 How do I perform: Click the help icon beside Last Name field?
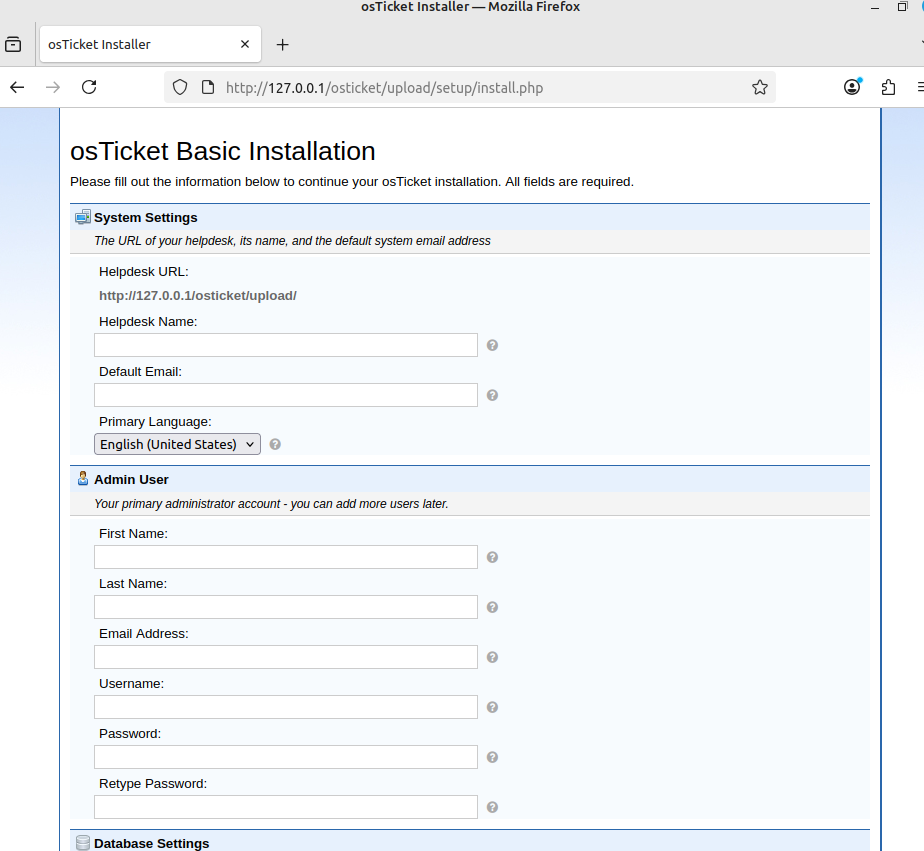tap(493, 608)
